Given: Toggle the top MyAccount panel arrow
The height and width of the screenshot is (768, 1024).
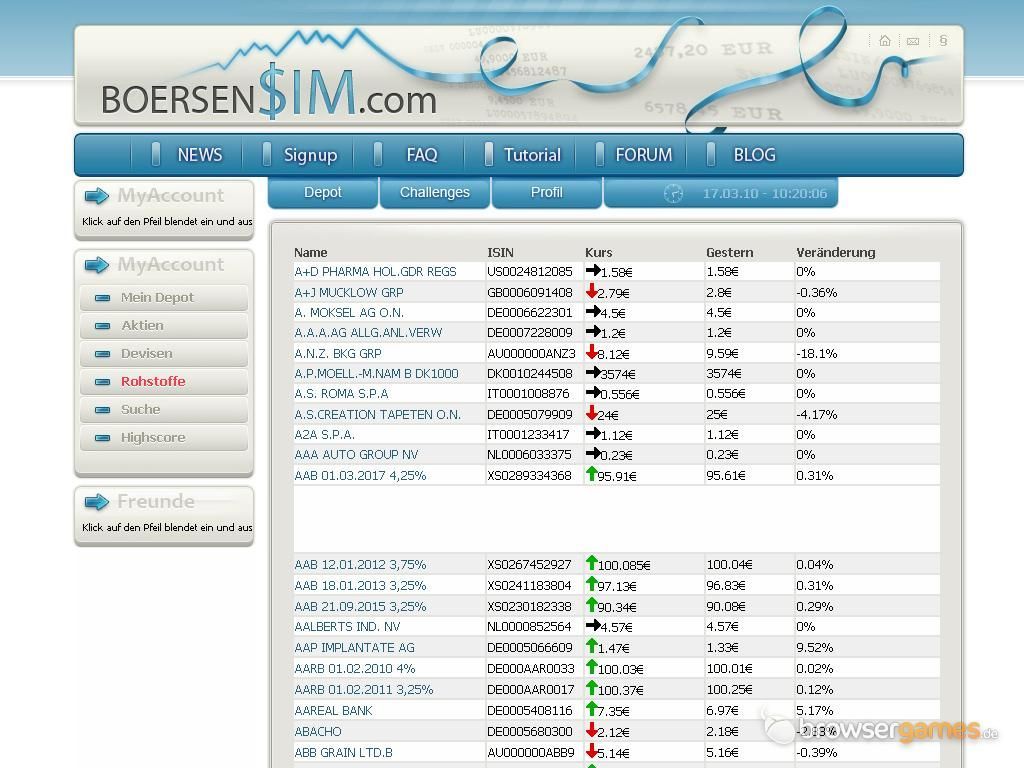Looking at the screenshot, I should point(97,195).
